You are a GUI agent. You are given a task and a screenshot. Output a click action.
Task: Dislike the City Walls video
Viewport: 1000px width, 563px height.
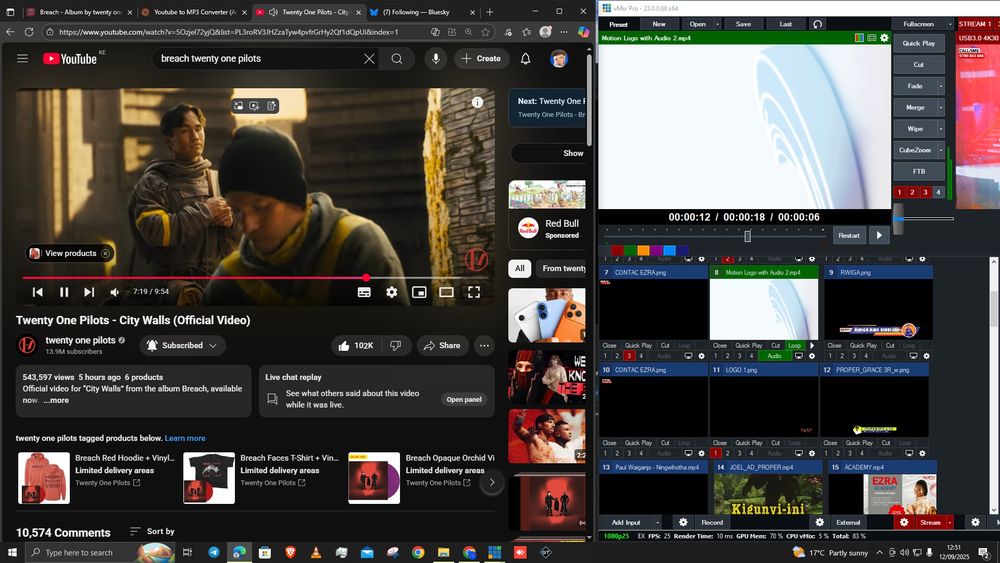(x=395, y=345)
